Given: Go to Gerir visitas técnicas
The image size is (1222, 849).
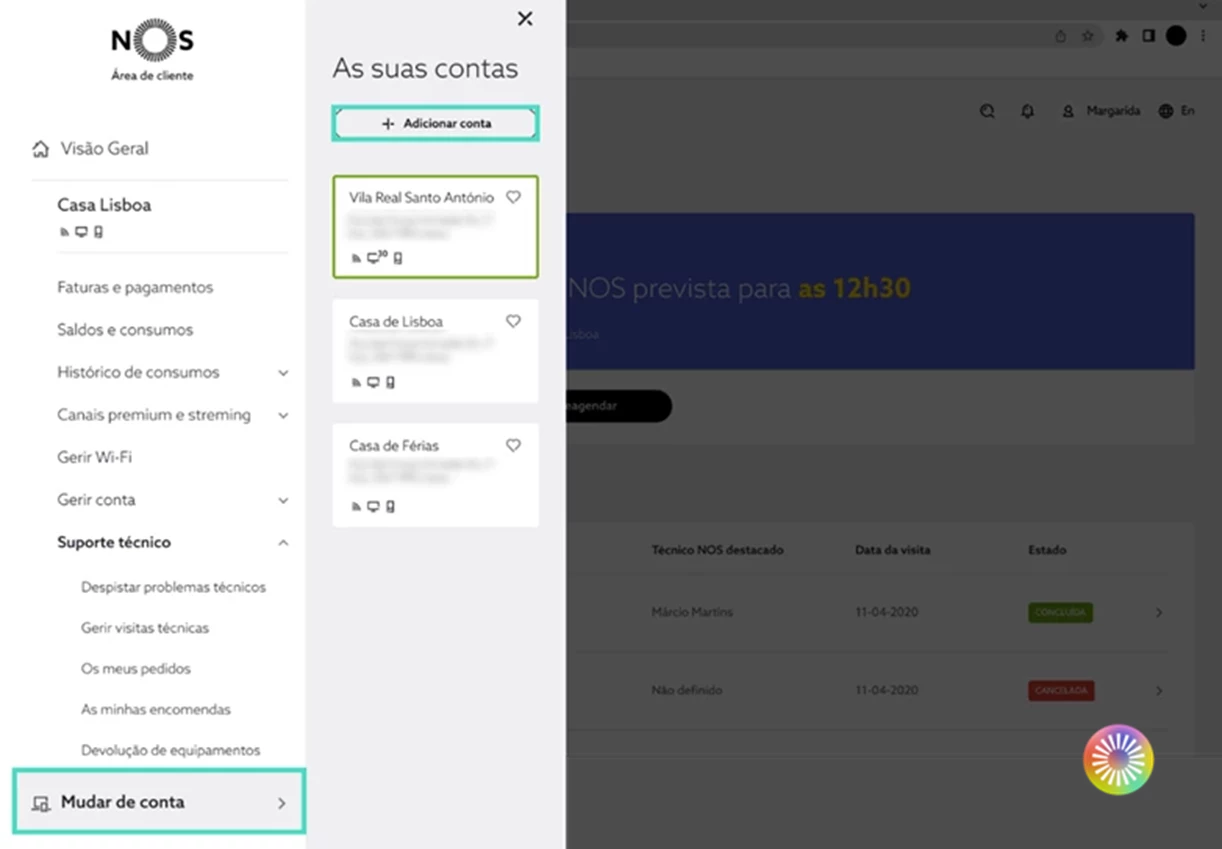Looking at the screenshot, I should 145,628.
